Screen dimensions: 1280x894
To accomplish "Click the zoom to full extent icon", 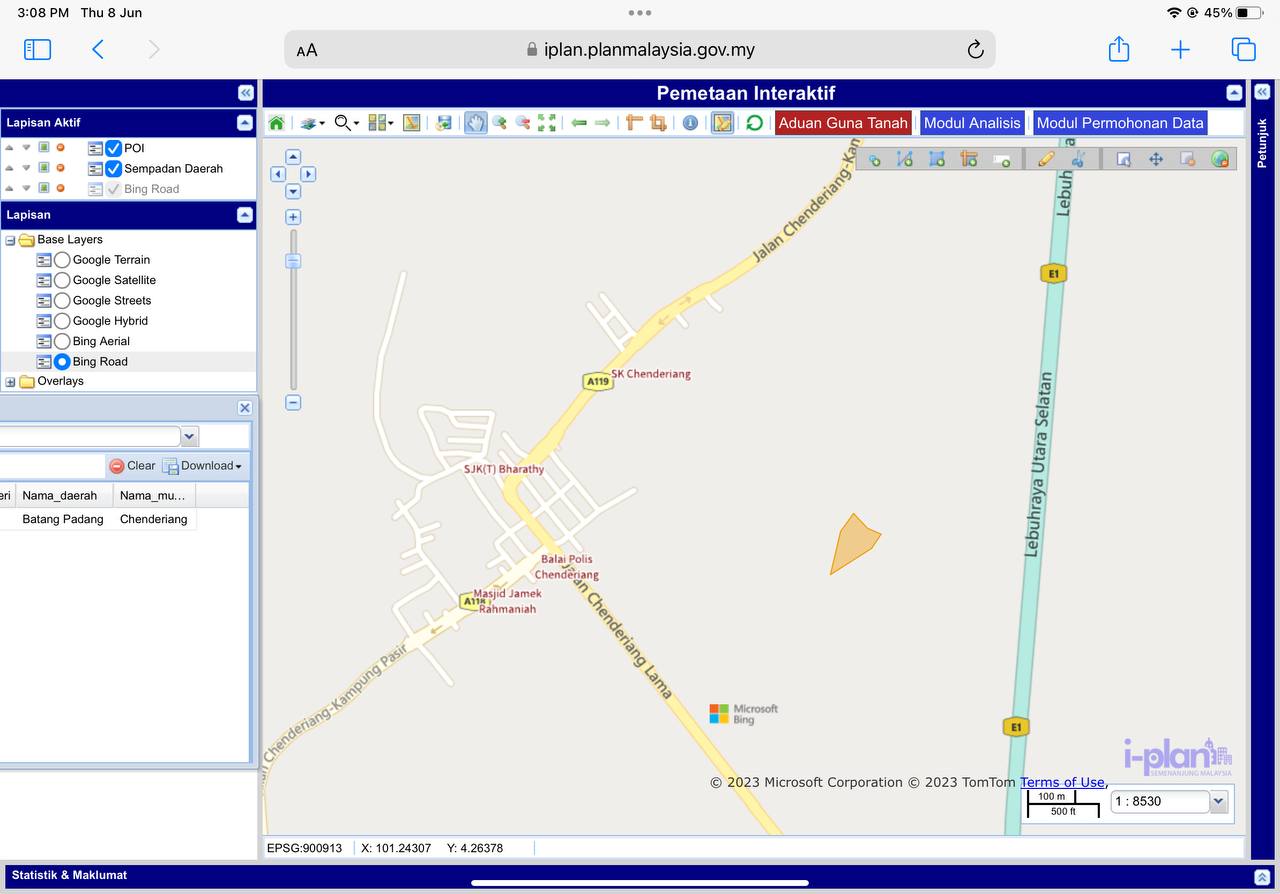I will click(547, 123).
